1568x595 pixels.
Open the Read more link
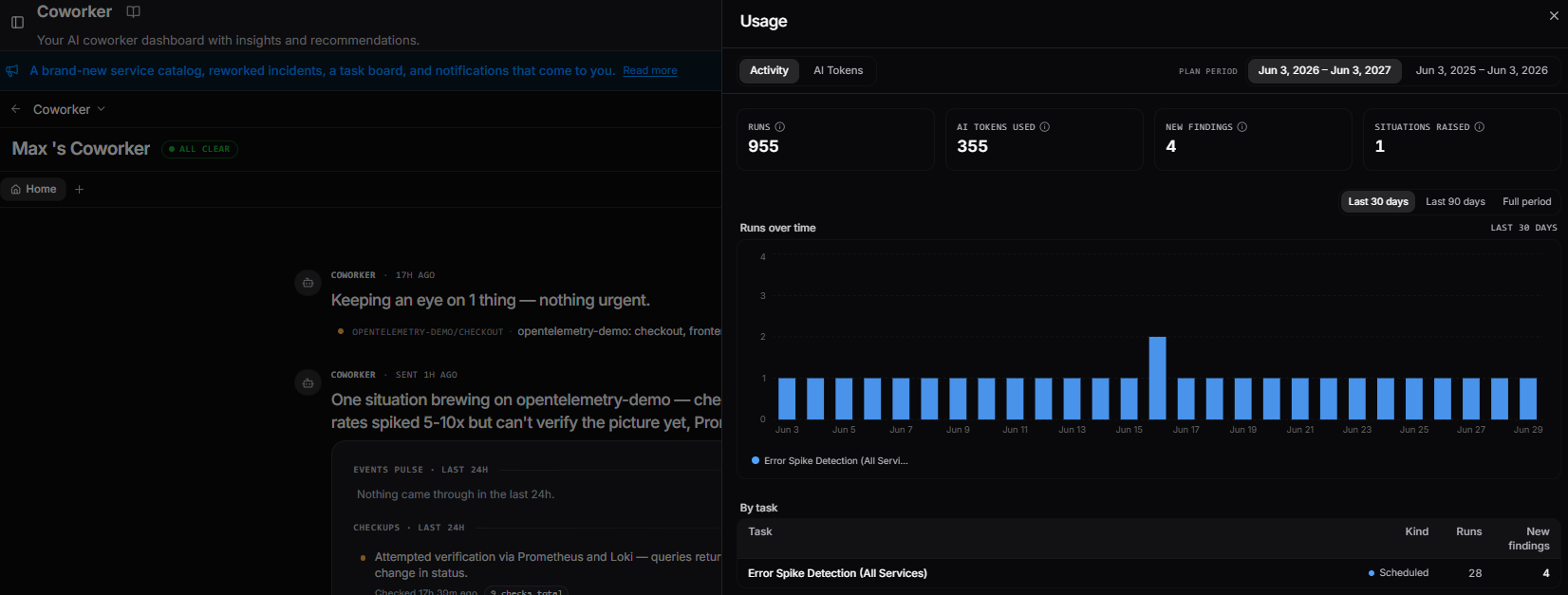point(650,71)
